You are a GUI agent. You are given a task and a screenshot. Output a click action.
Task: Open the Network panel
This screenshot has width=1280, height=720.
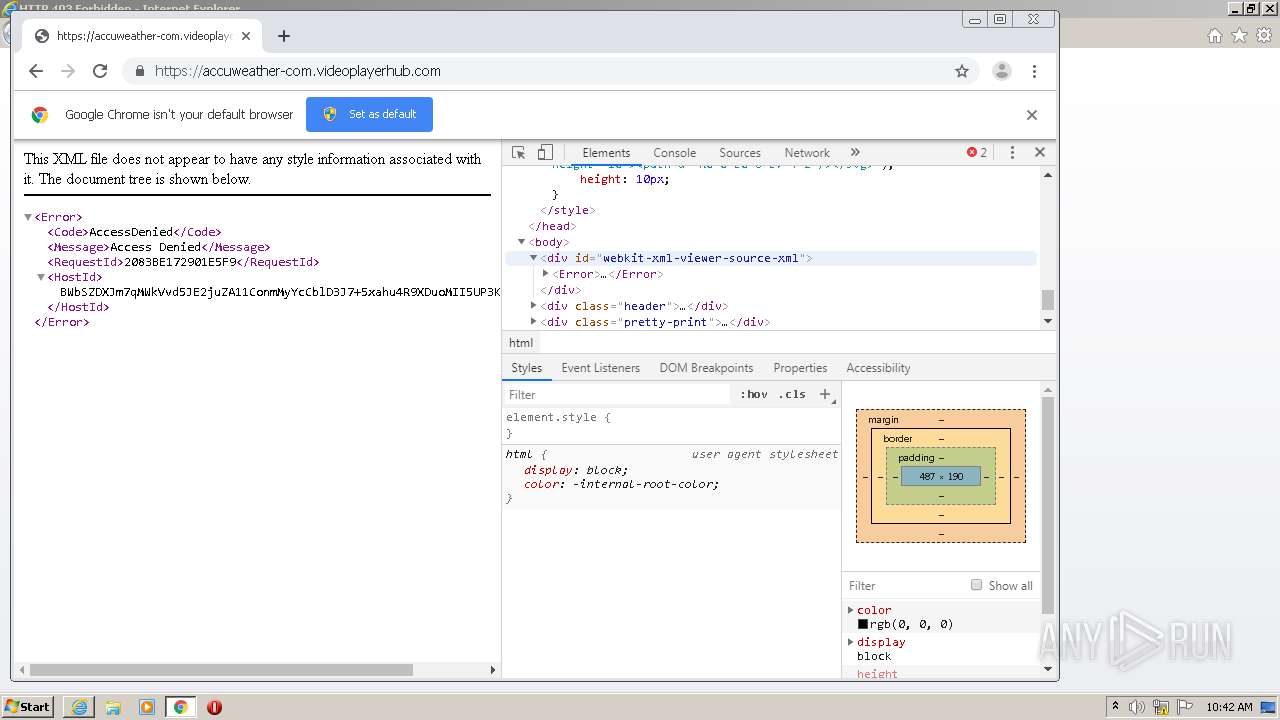[807, 153]
